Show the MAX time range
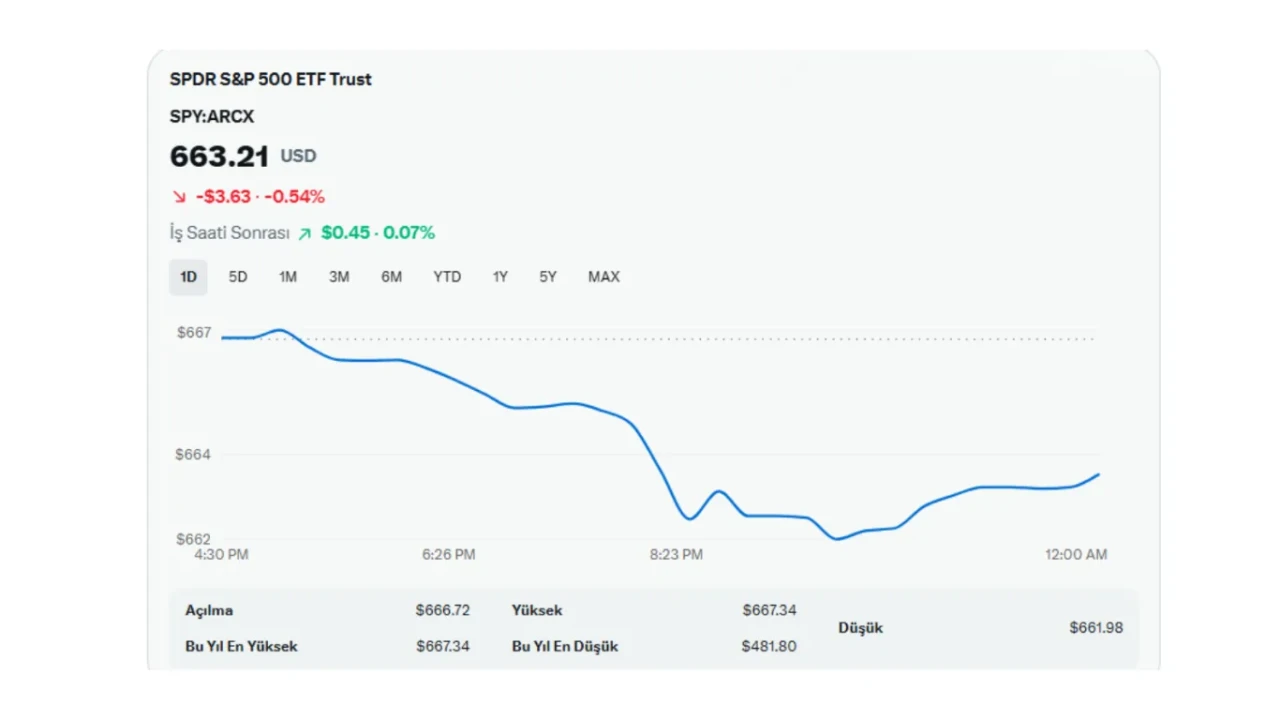The width and height of the screenshot is (1280, 720). click(x=604, y=277)
